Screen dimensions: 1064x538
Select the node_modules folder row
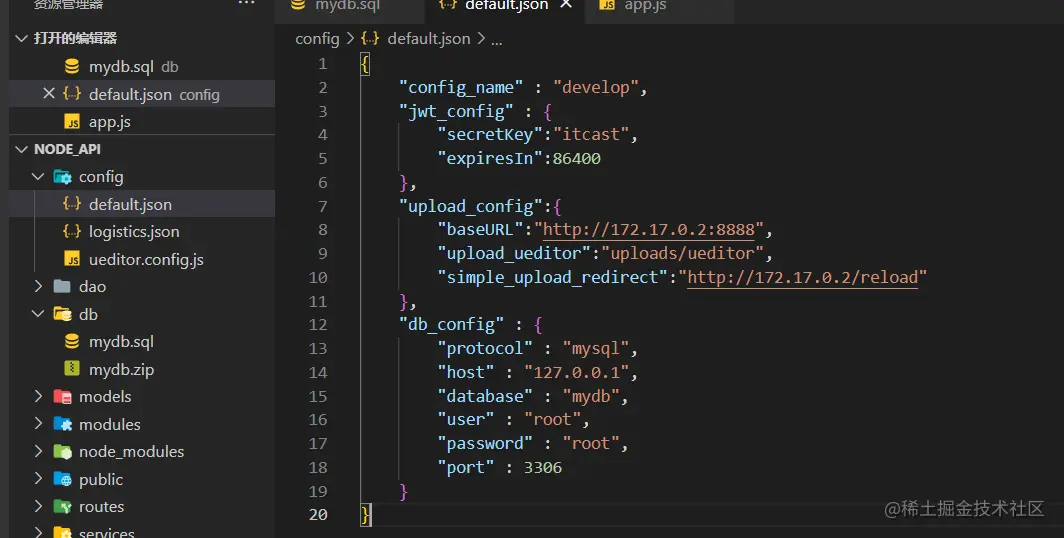(x=141, y=451)
